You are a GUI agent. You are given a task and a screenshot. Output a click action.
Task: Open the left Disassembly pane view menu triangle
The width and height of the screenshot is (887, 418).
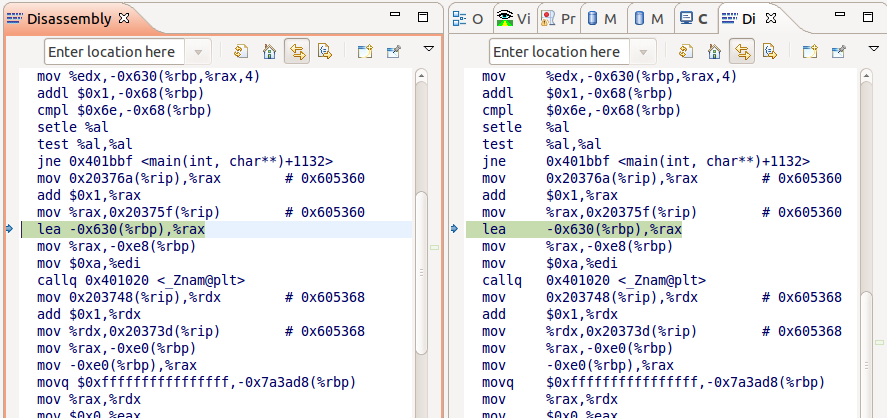[429, 49]
